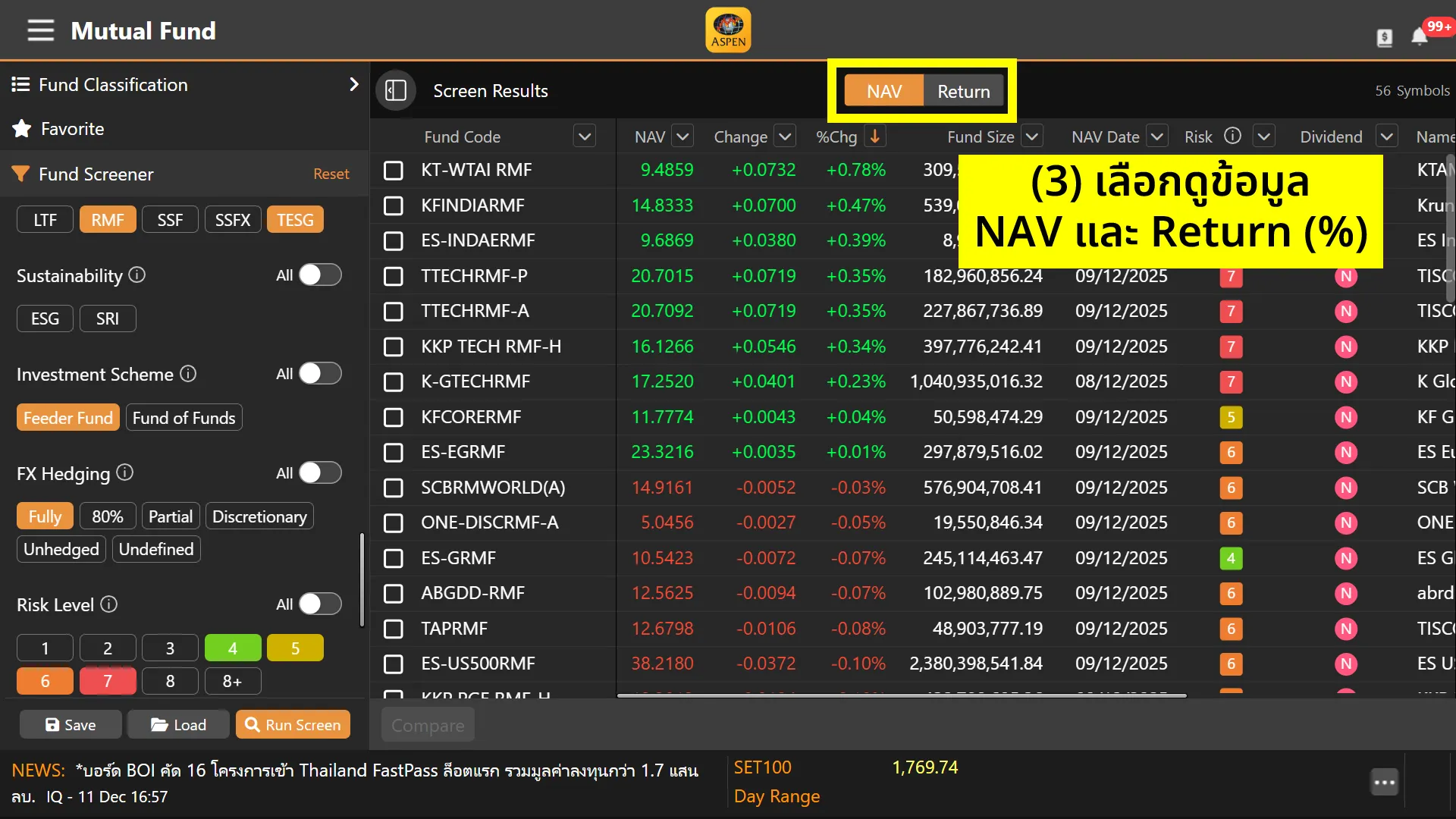Open the Fund Size column dropdown

click(1031, 136)
